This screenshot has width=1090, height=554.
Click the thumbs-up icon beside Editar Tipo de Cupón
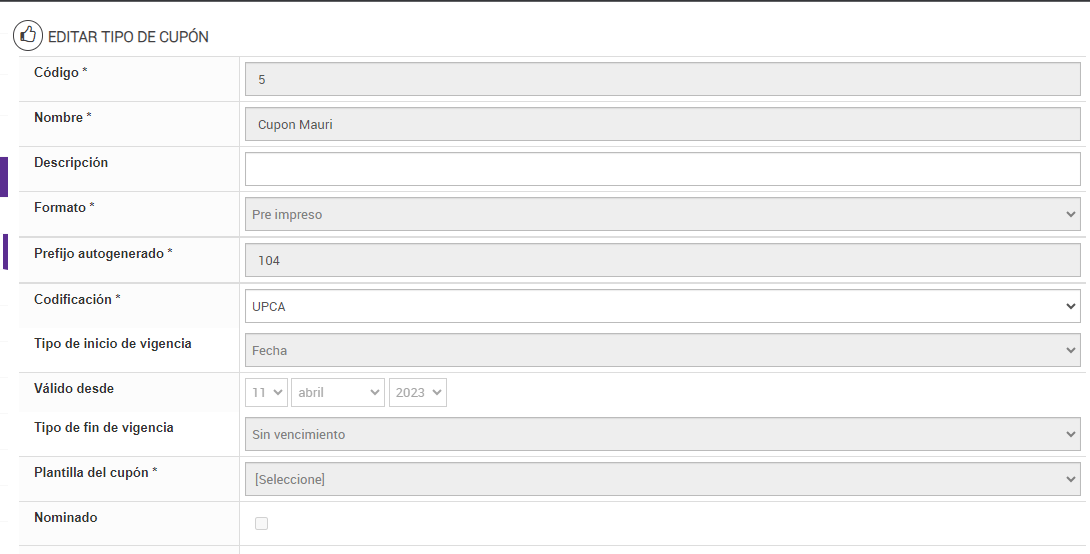(27, 35)
